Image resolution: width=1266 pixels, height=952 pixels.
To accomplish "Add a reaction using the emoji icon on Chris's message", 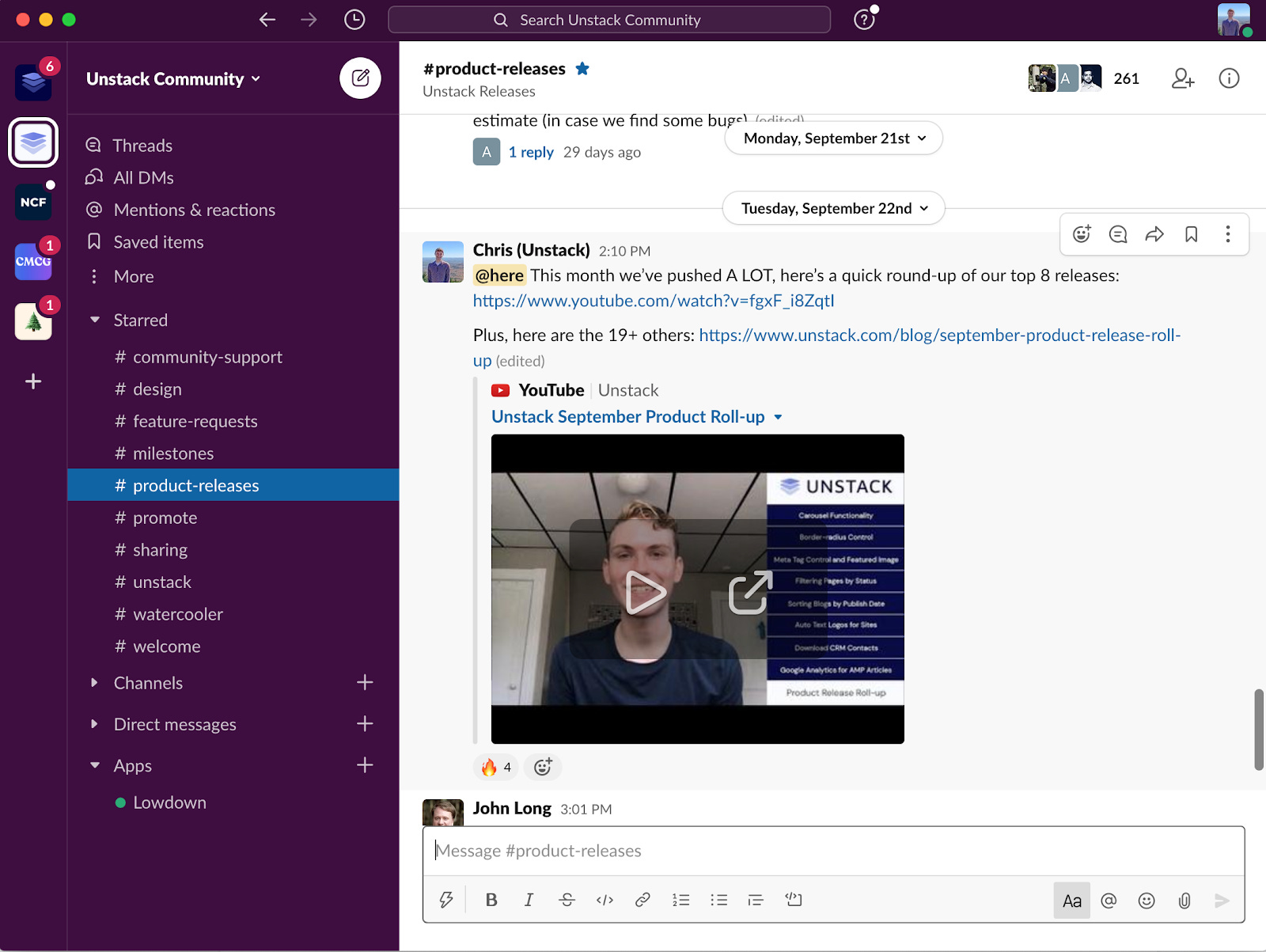I will pyautogui.click(x=1082, y=234).
